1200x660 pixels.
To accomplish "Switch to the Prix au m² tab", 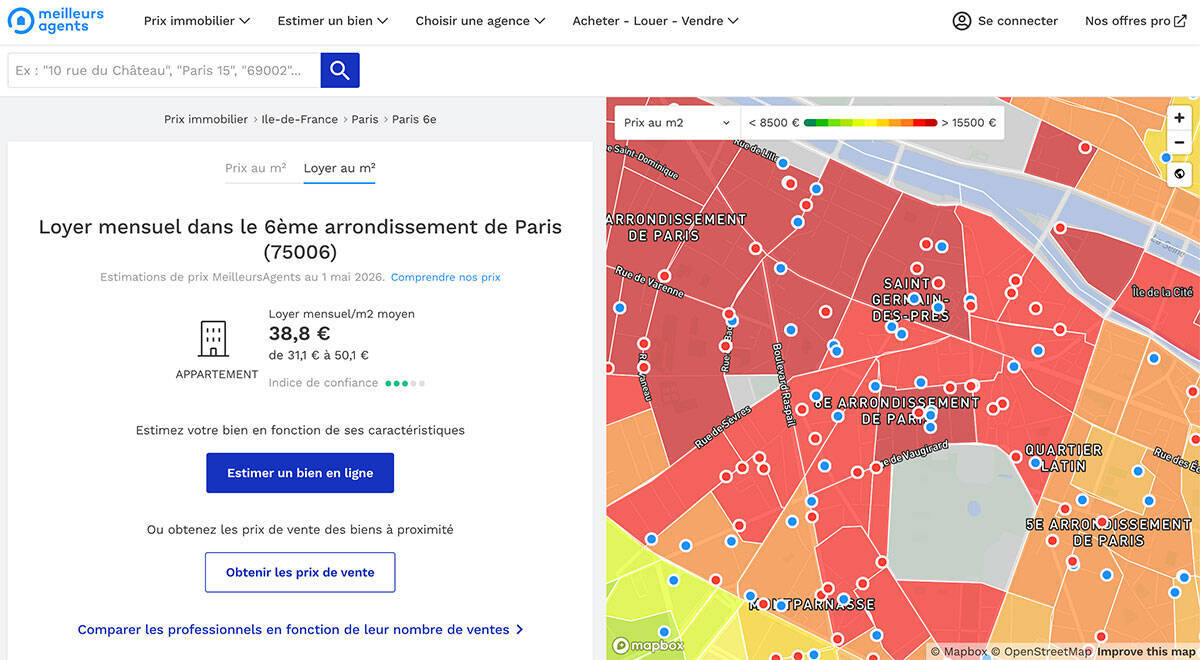I will 256,168.
